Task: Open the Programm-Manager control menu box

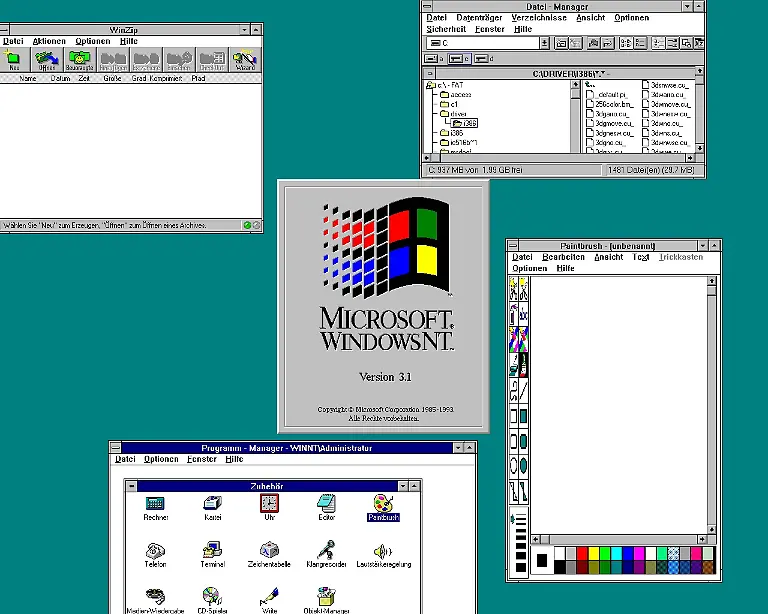Action: tap(116, 448)
